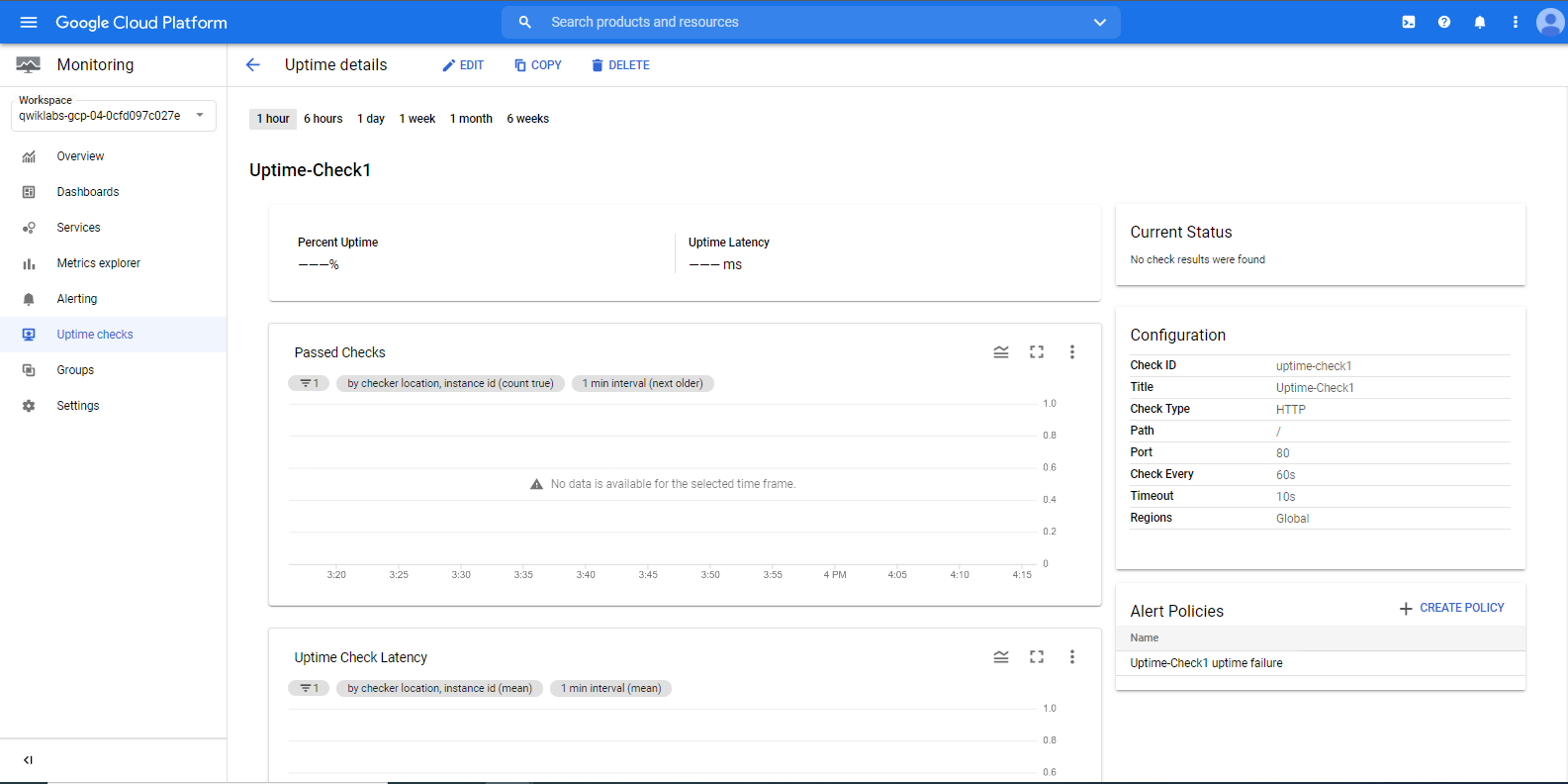Click '1 min interval (mean)' chip
The width and height of the screenshot is (1568, 784).
[x=611, y=688]
